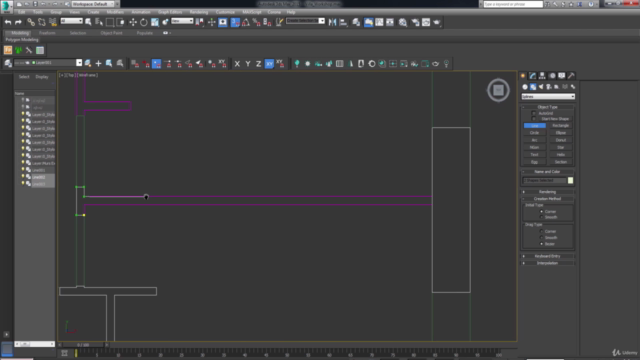Expand the Keyboard Entry rollout

coord(547,256)
